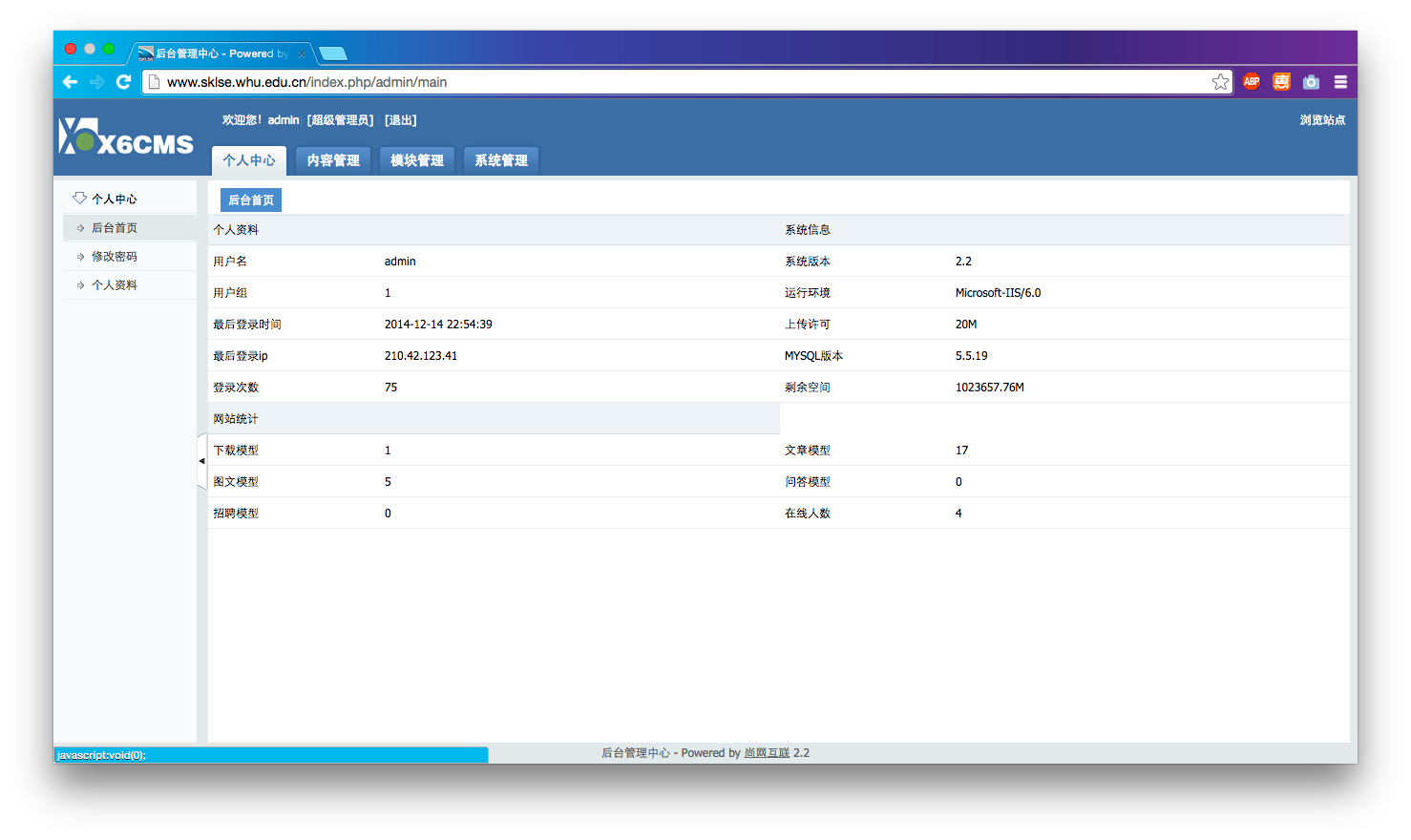The width and height of the screenshot is (1411, 840).
Task: Click the URL address field
Action: (x=687, y=82)
